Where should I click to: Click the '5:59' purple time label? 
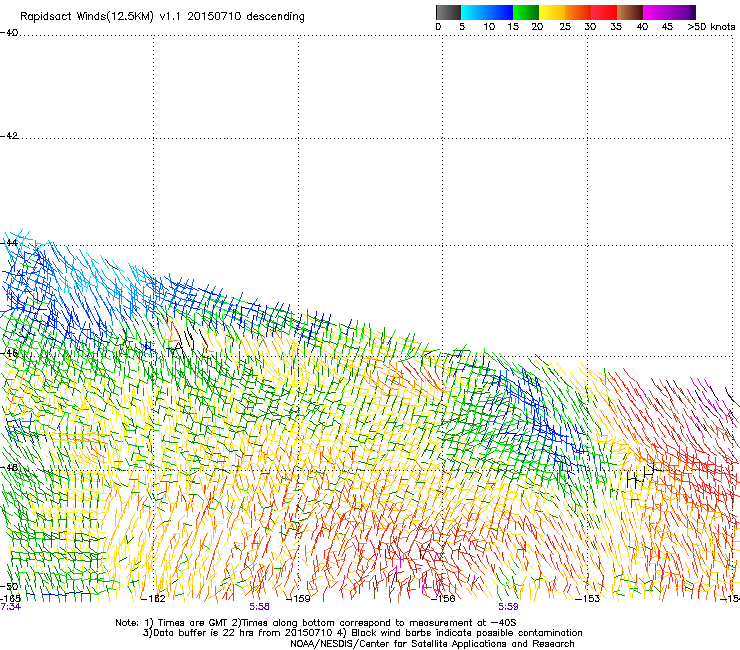pyautogui.click(x=508, y=607)
